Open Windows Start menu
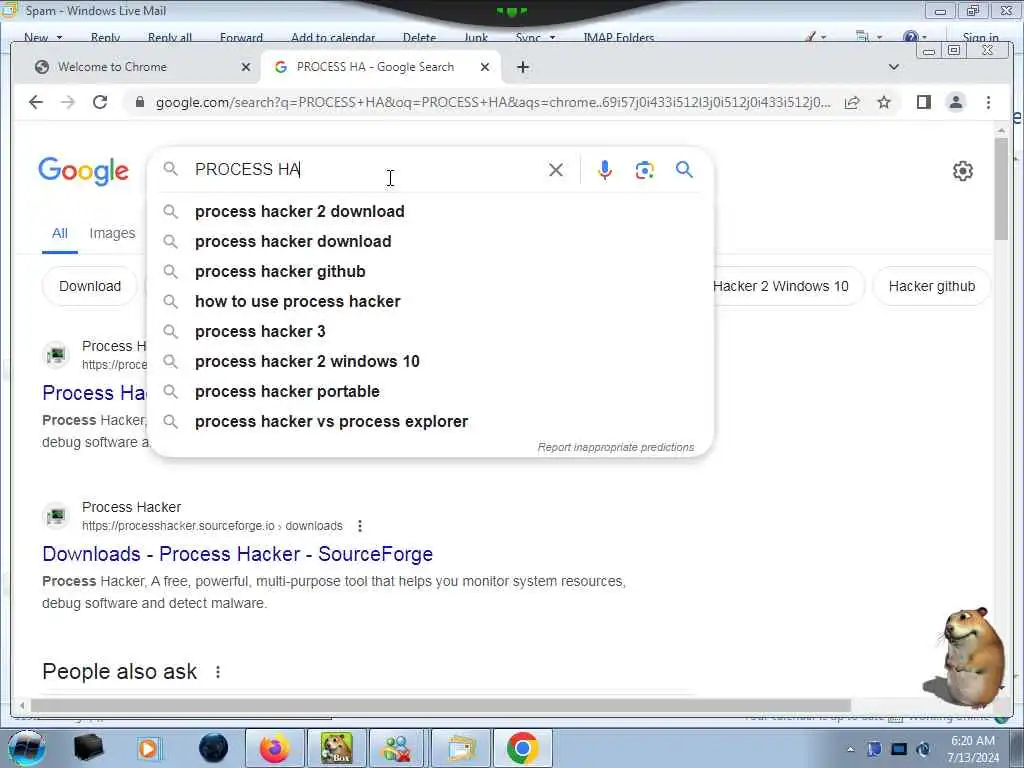Image resolution: width=1024 pixels, height=768 pixels. click(x=26, y=748)
